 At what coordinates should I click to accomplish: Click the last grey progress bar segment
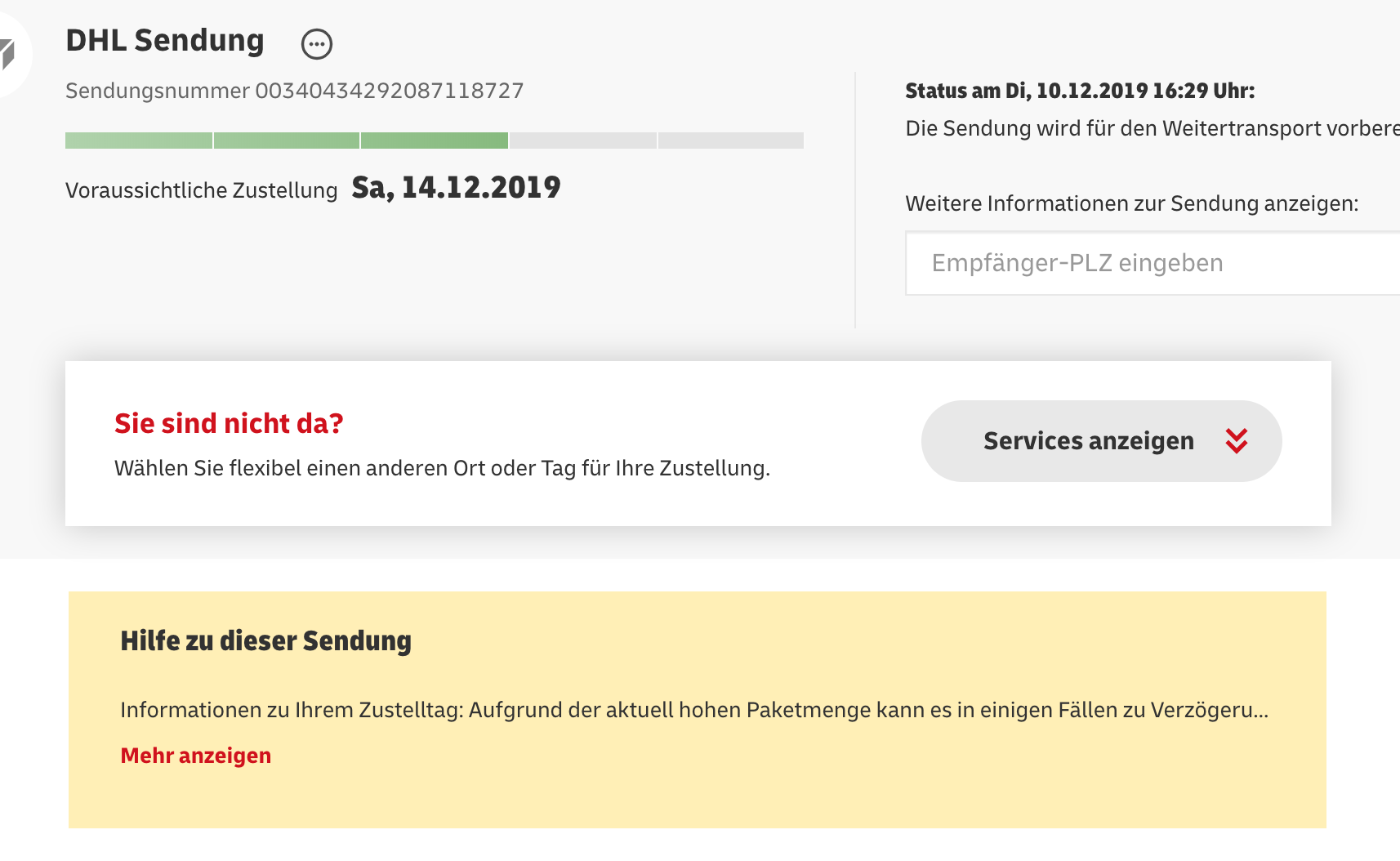coord(731,141)
